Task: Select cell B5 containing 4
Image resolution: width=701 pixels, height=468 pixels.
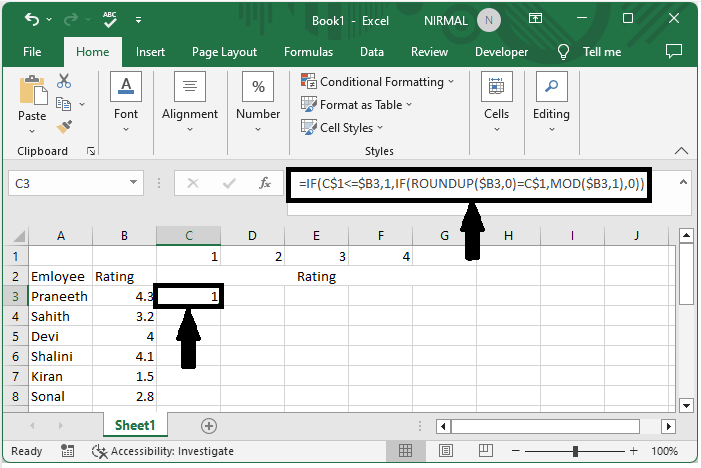Action: [124, 336]
